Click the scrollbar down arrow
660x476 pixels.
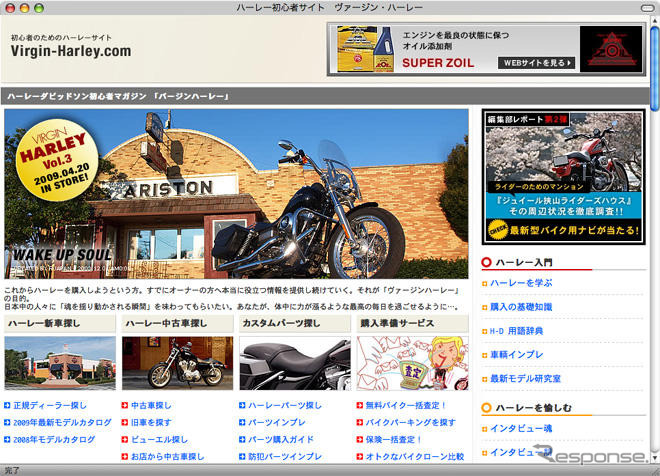point(654,457)
